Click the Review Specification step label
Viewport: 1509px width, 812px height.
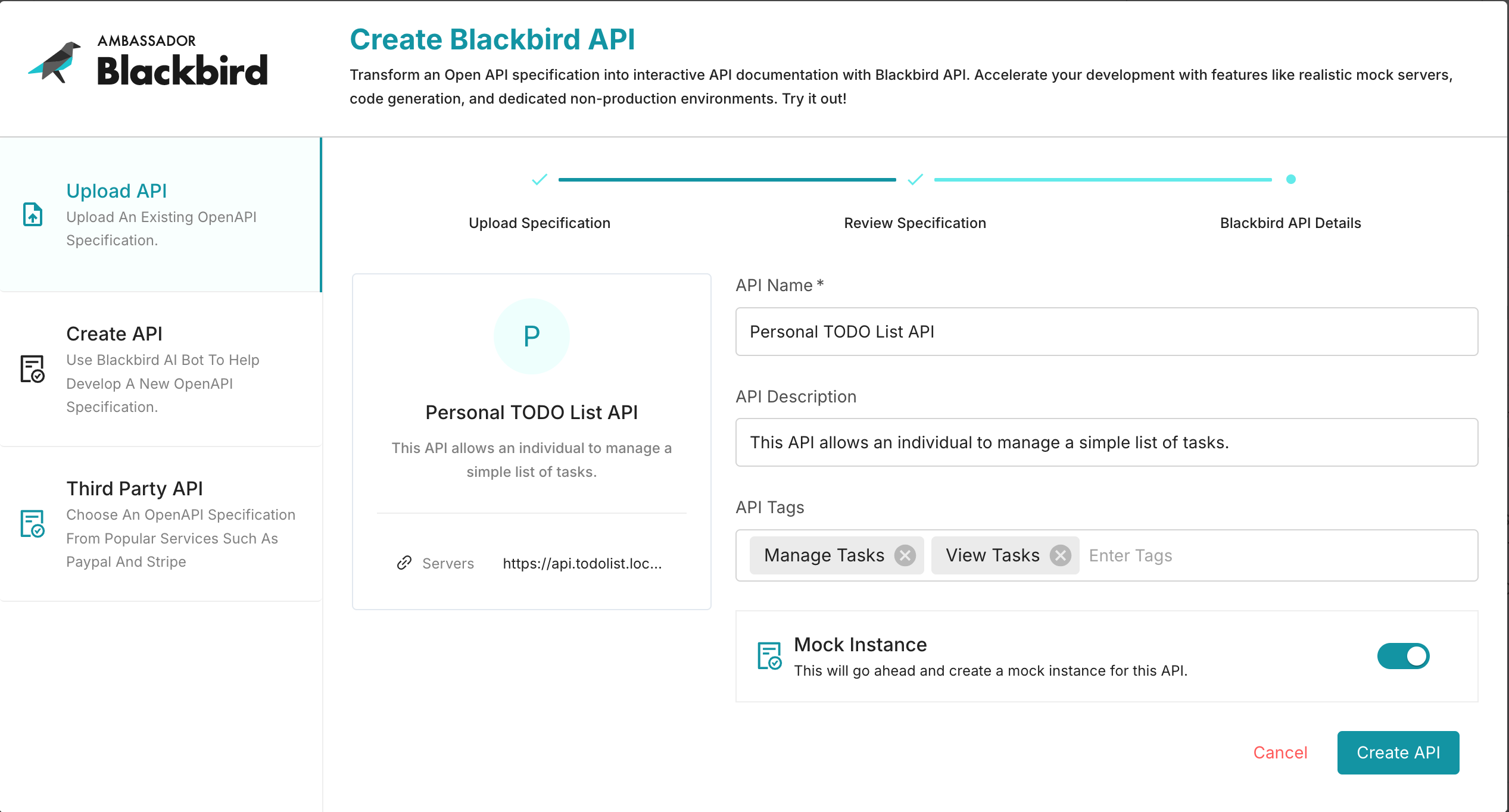coord(915,223)
